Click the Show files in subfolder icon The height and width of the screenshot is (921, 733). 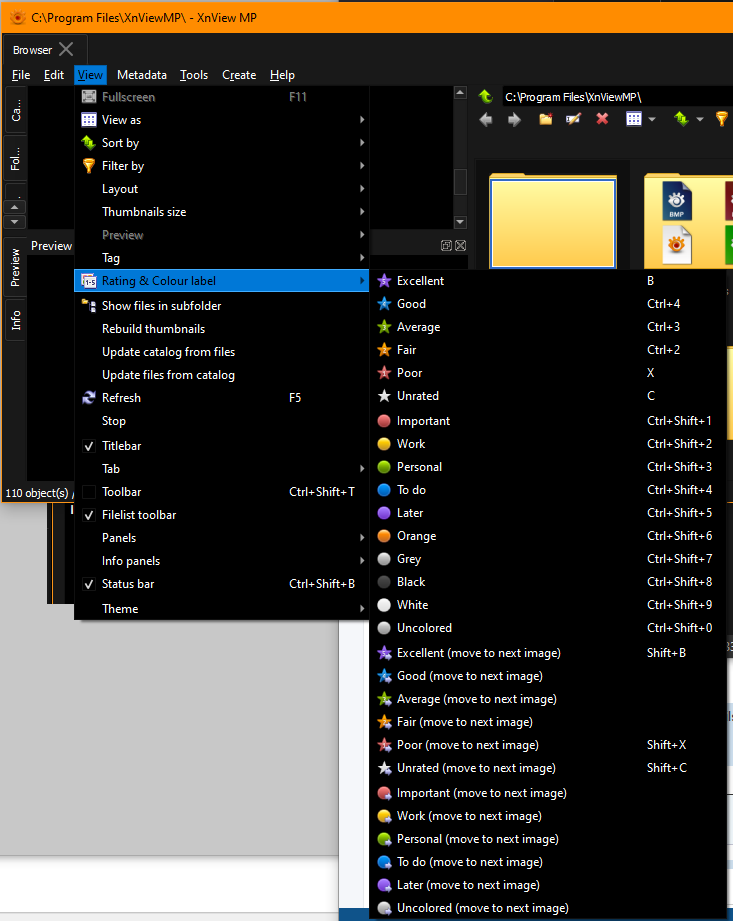click(x=89, y=305)
